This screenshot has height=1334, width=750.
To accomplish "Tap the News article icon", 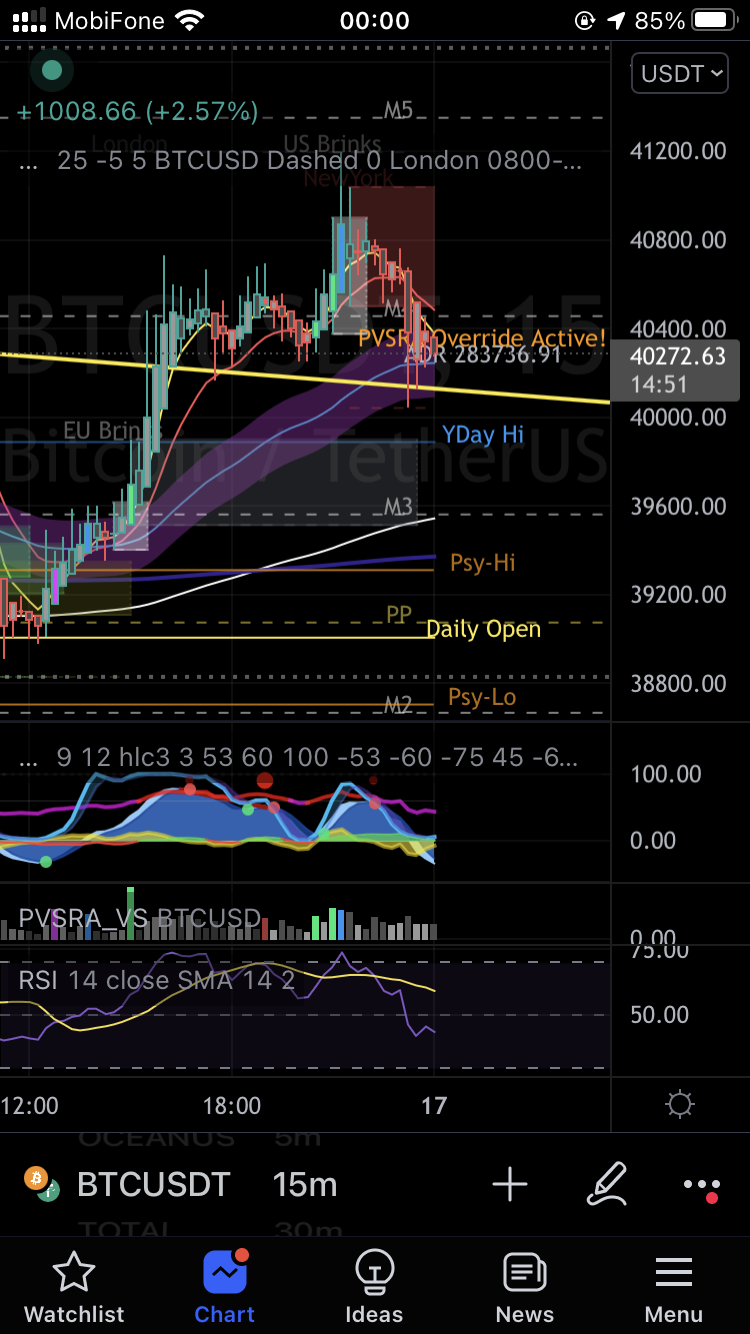I will 524,1273.
